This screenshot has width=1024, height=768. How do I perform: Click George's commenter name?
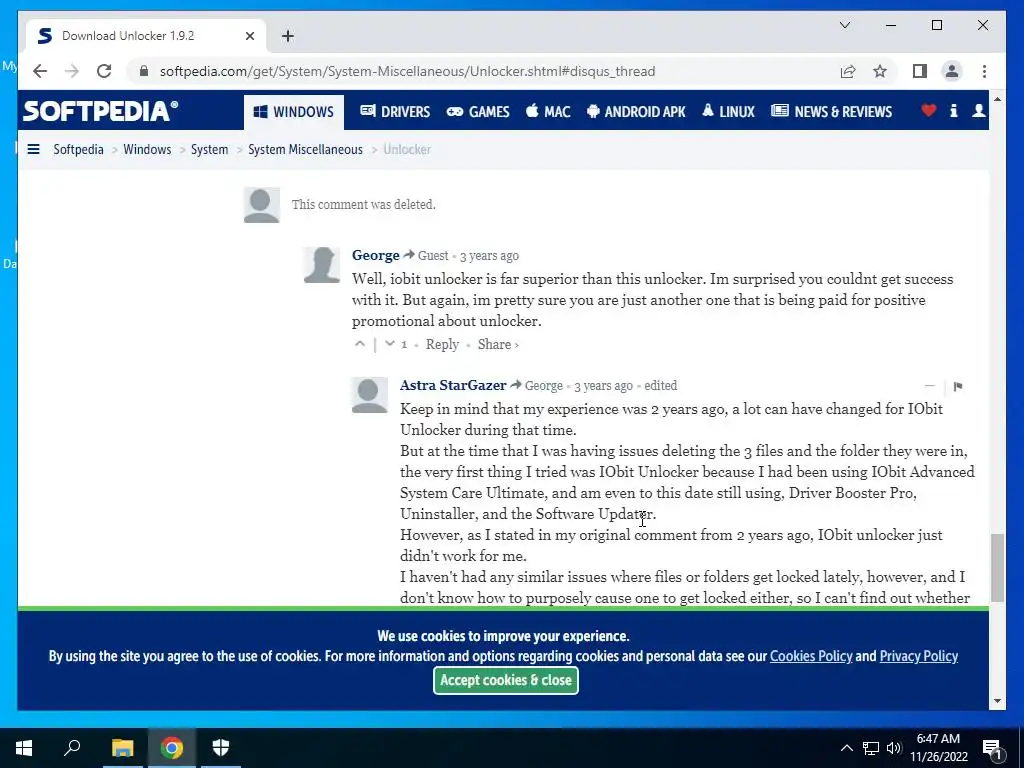(x=376, y=255)
